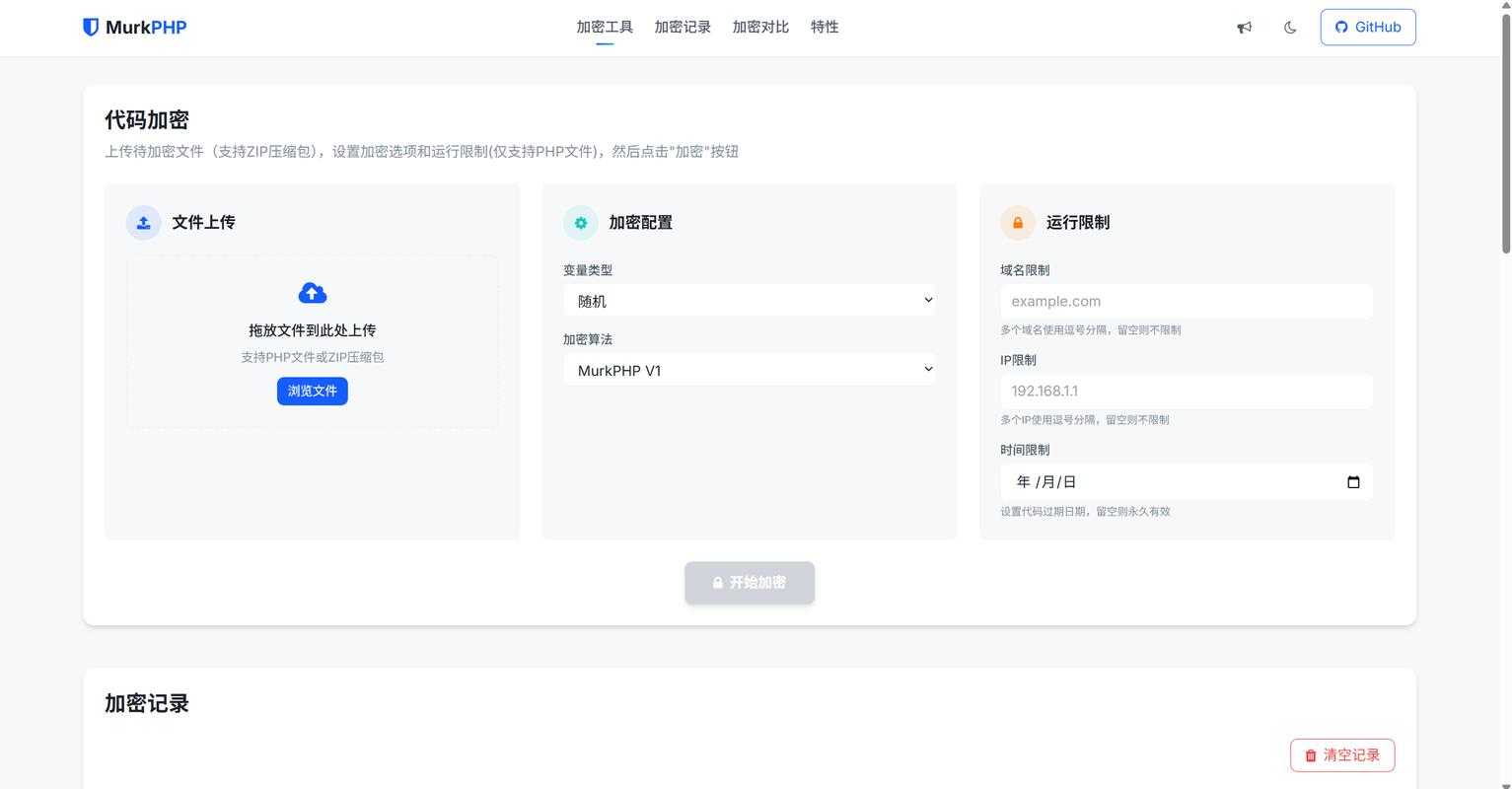Click the lock icon on 开始加密 button
1512x789 pixels.
coord(718,582)
